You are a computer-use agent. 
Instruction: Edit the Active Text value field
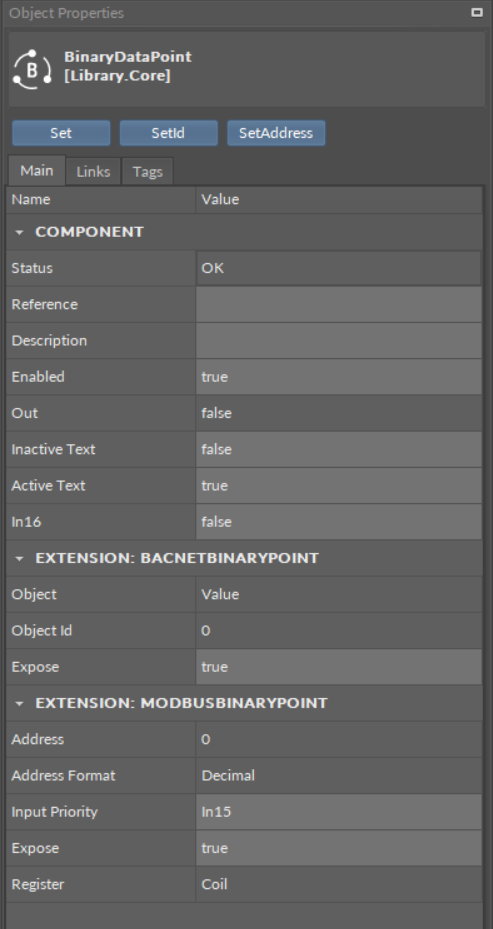pyautogui.click(x=339, y=486)
